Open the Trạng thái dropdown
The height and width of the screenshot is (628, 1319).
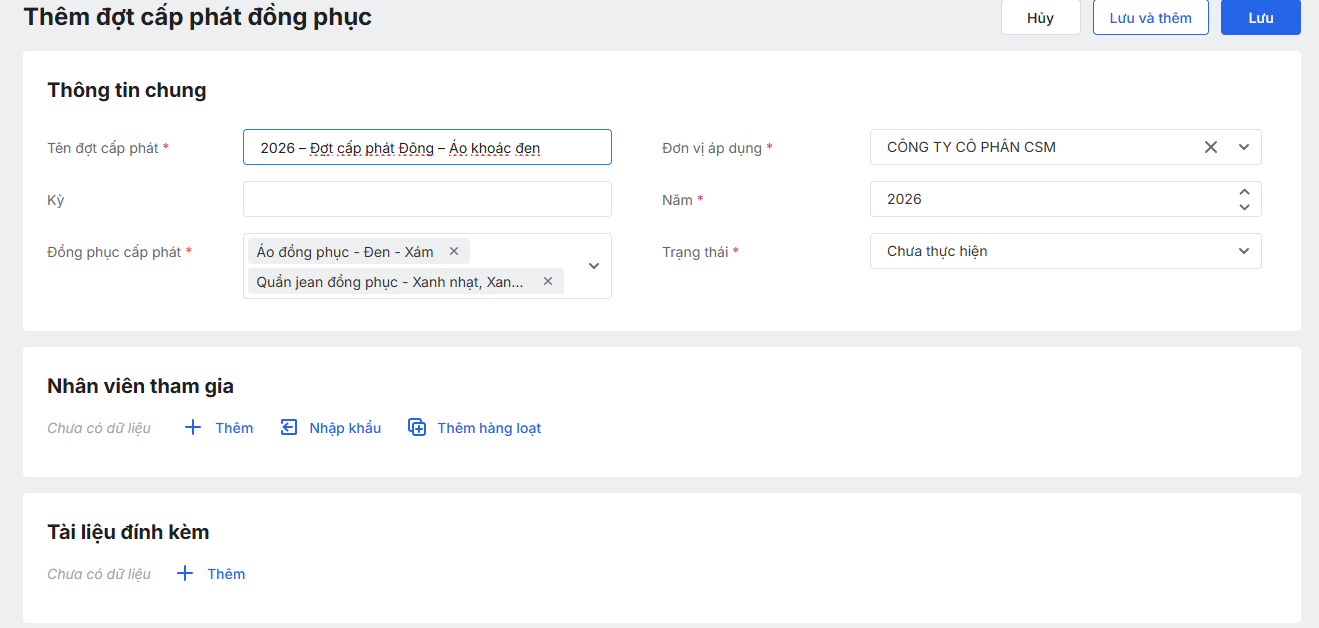(x=1244, y=251)
